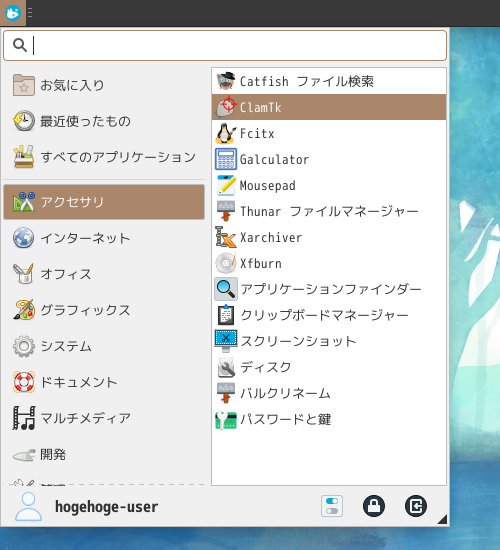The width and height of the screenshot is (500, 550).
Task: Select 最近使ったもの clock icon
Action: click(x=24, y=121)
